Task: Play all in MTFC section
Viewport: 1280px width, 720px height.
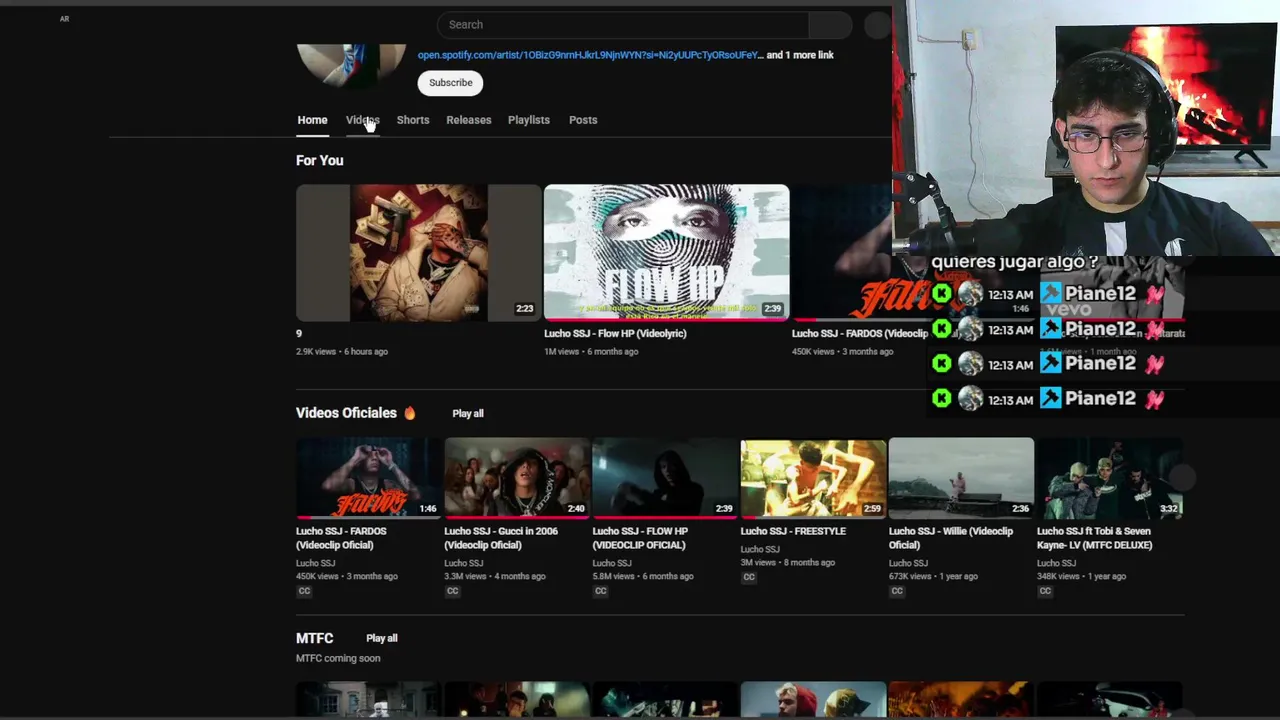Action: point(382,638)
